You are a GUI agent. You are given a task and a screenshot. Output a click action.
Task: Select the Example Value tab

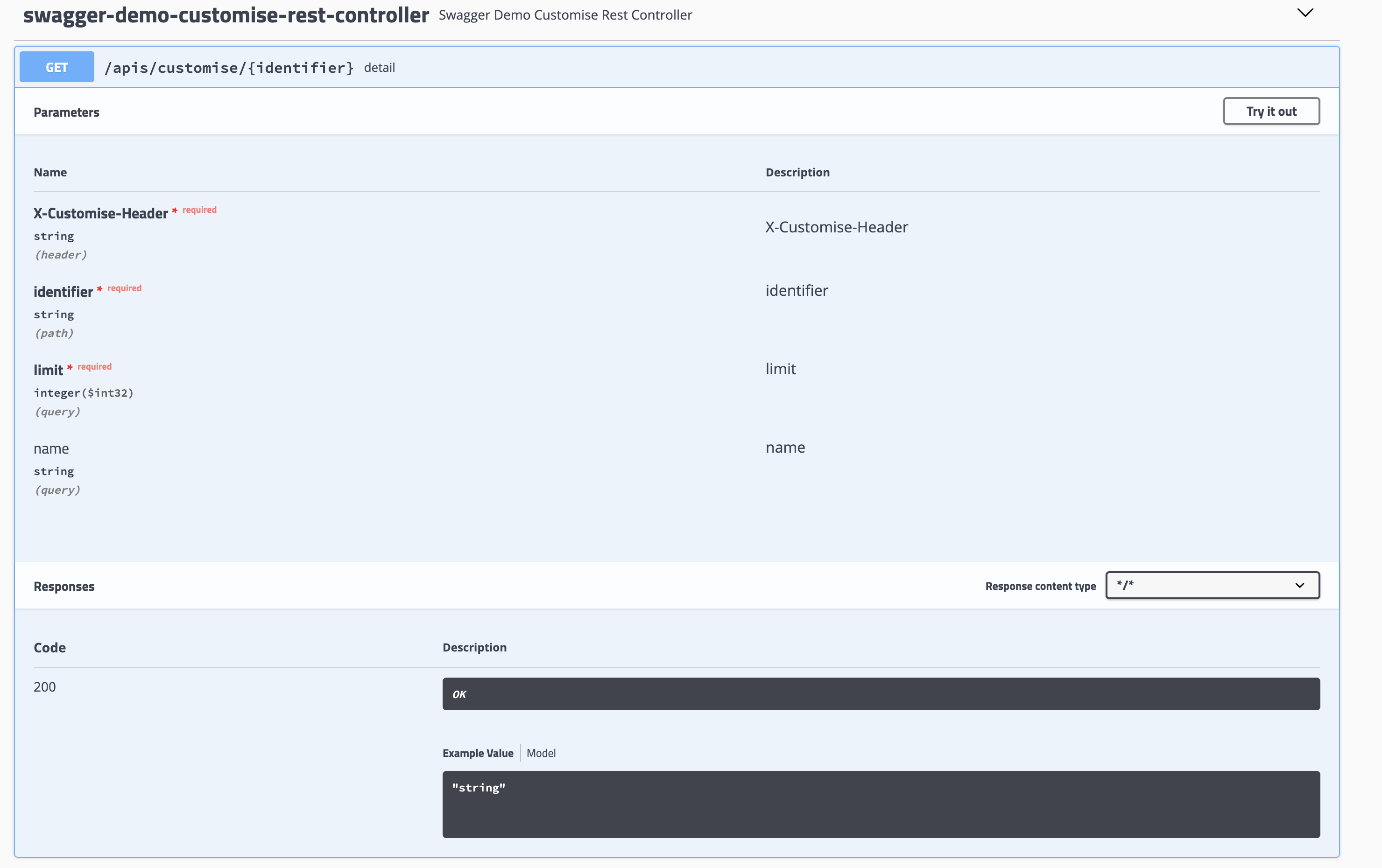[478, 753]
